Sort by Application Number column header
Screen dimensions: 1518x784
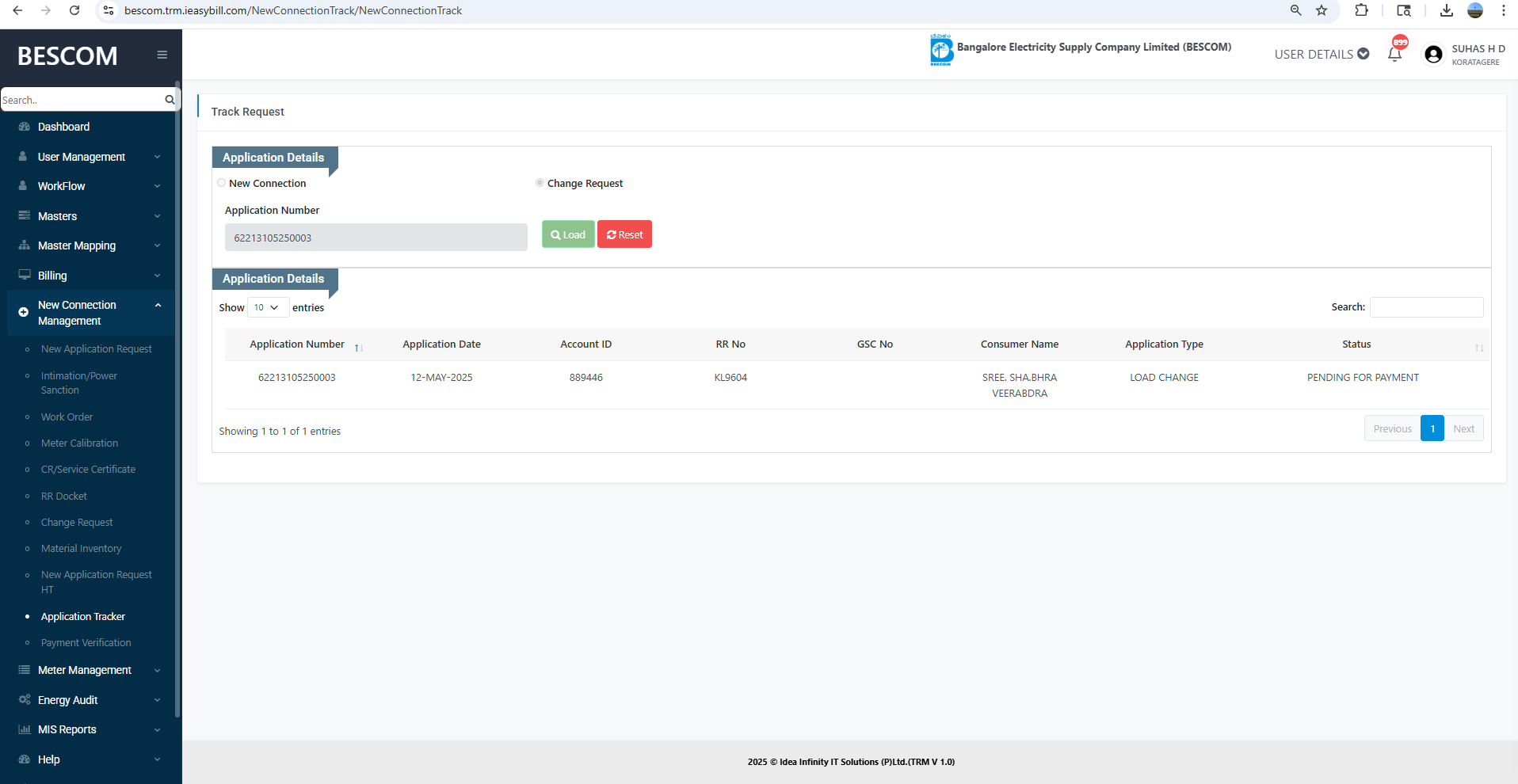(297, 344)
